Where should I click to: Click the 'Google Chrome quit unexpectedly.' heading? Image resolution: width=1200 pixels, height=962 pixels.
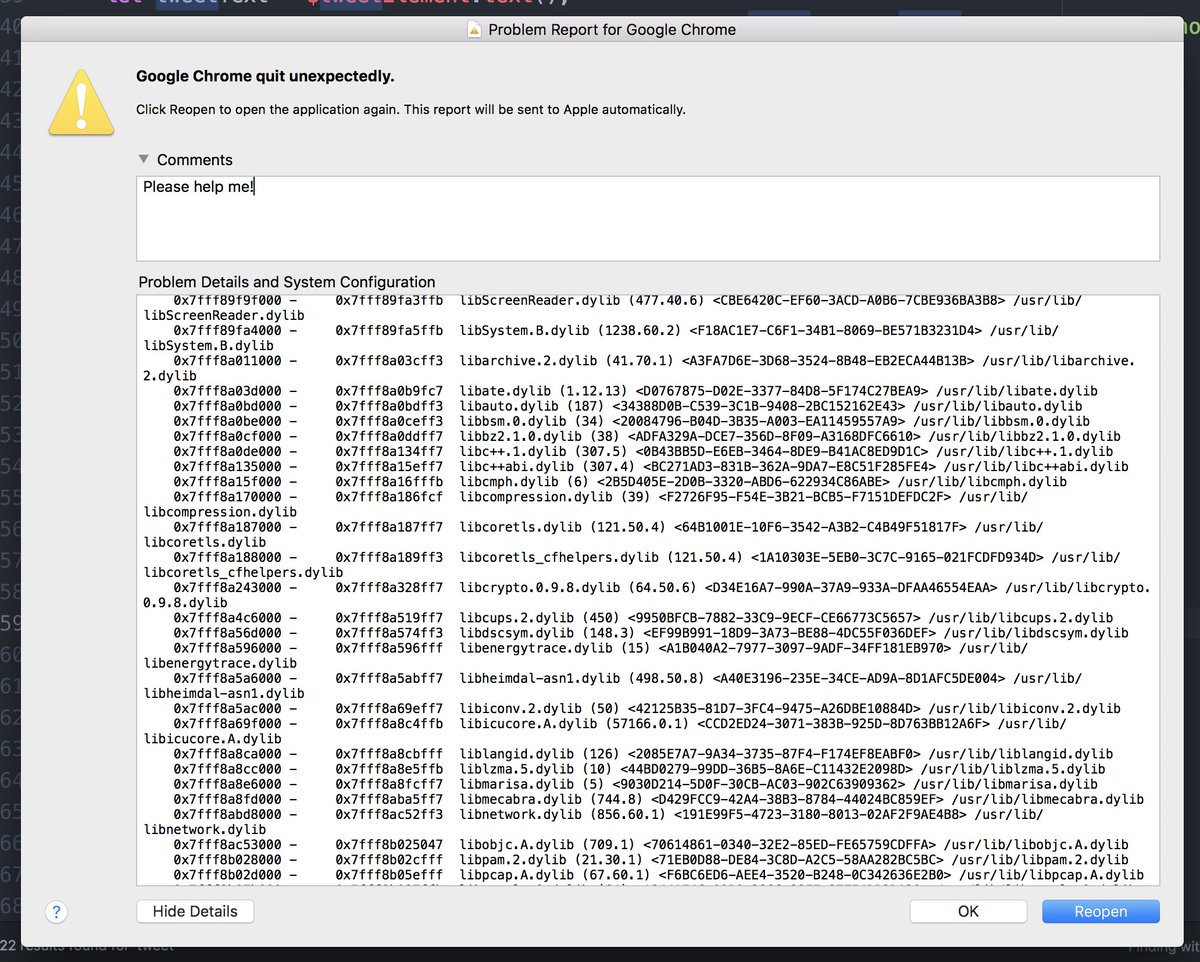tap(265, 76)
